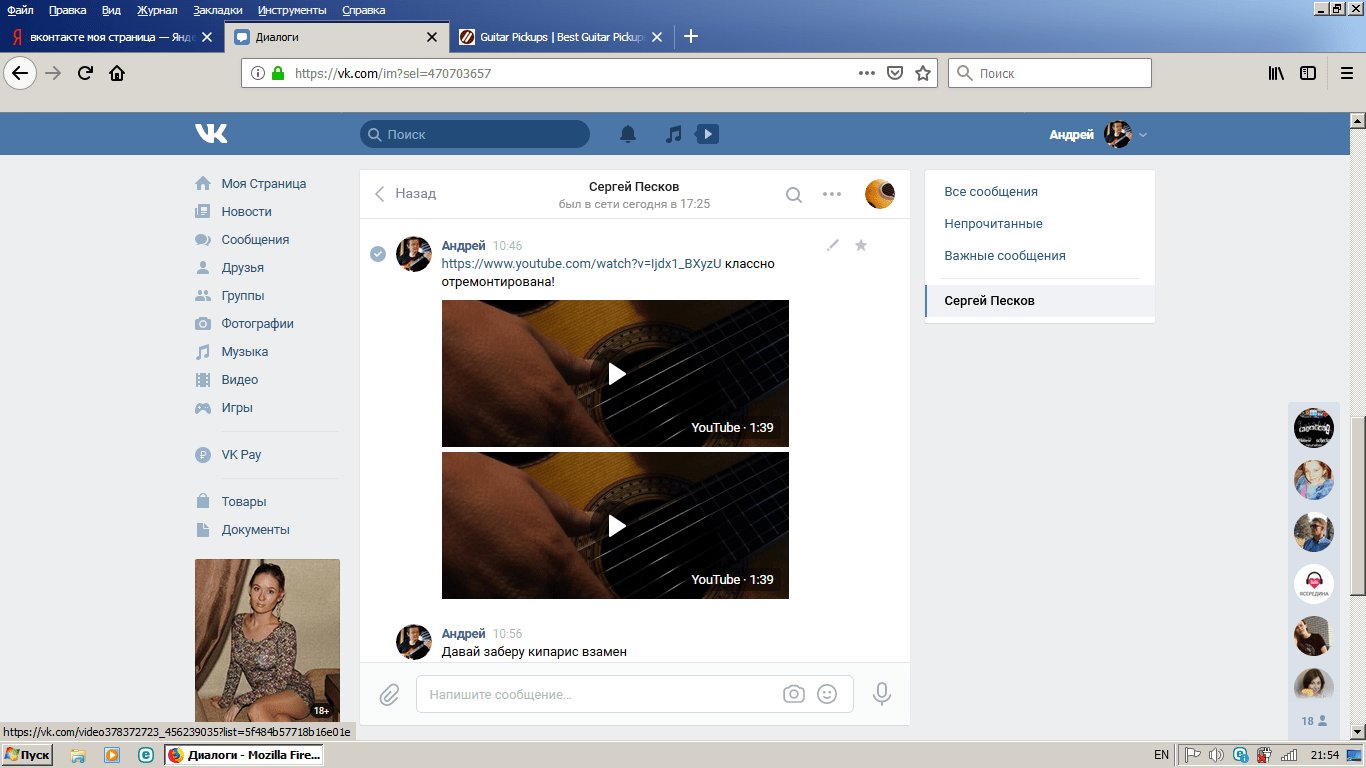Search within the Сергей Песков conversation
1366x768 pixels.
click(793, 195)
